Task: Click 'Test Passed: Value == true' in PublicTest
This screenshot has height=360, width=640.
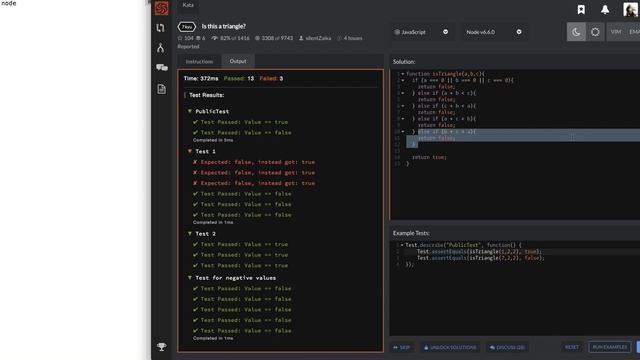Action: (240, 122)
